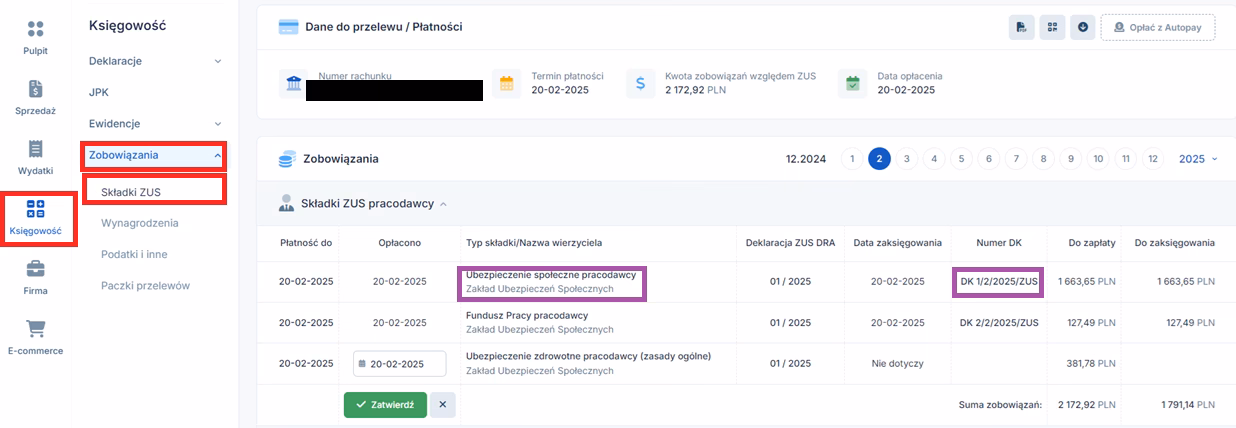Click DK 2/2/2025/ZUS number cell
Viewport: 1236px width, 428px height.
point(999,323)
